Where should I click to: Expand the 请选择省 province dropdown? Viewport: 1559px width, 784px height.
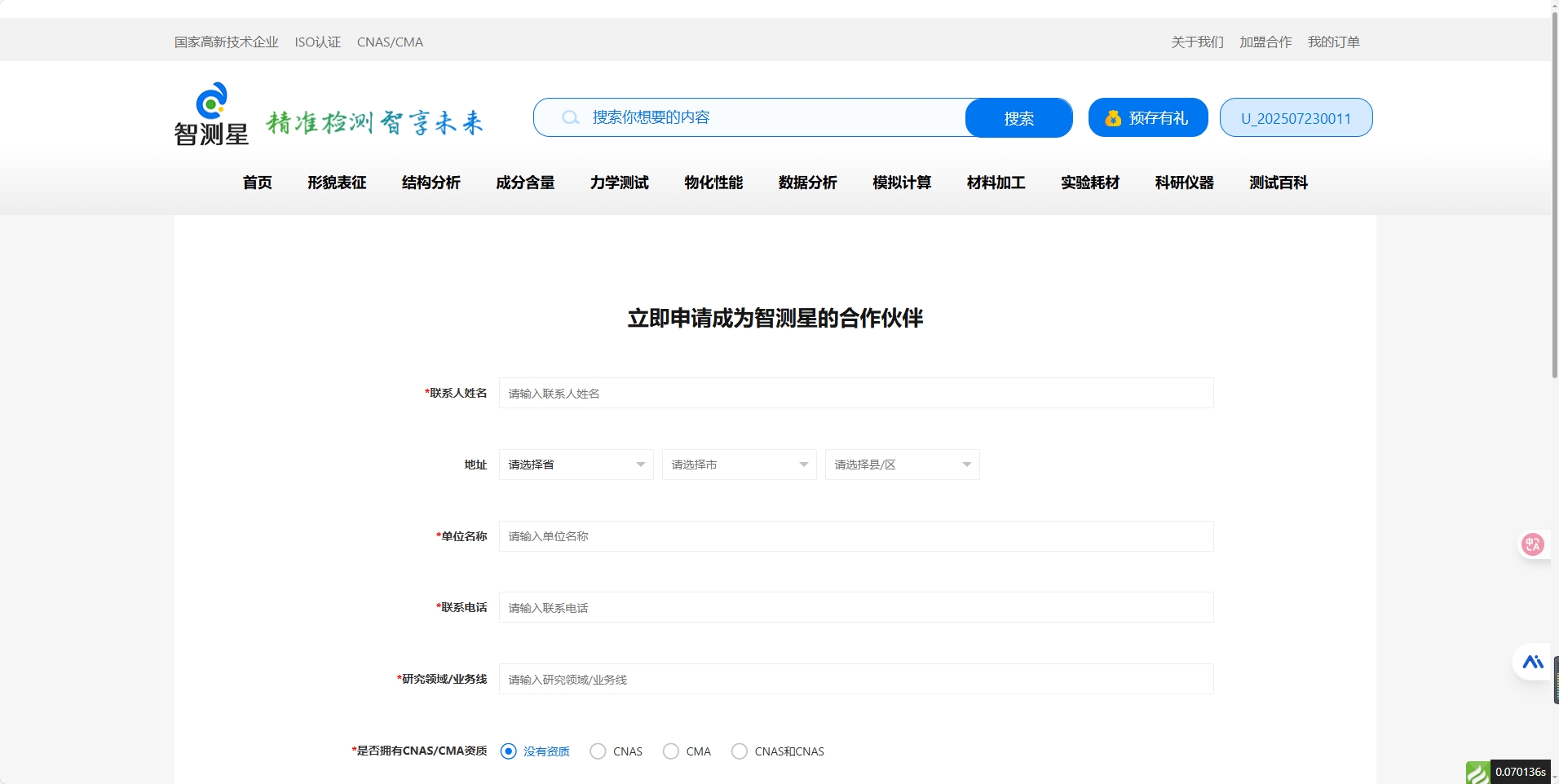click(x=576, y=465)
